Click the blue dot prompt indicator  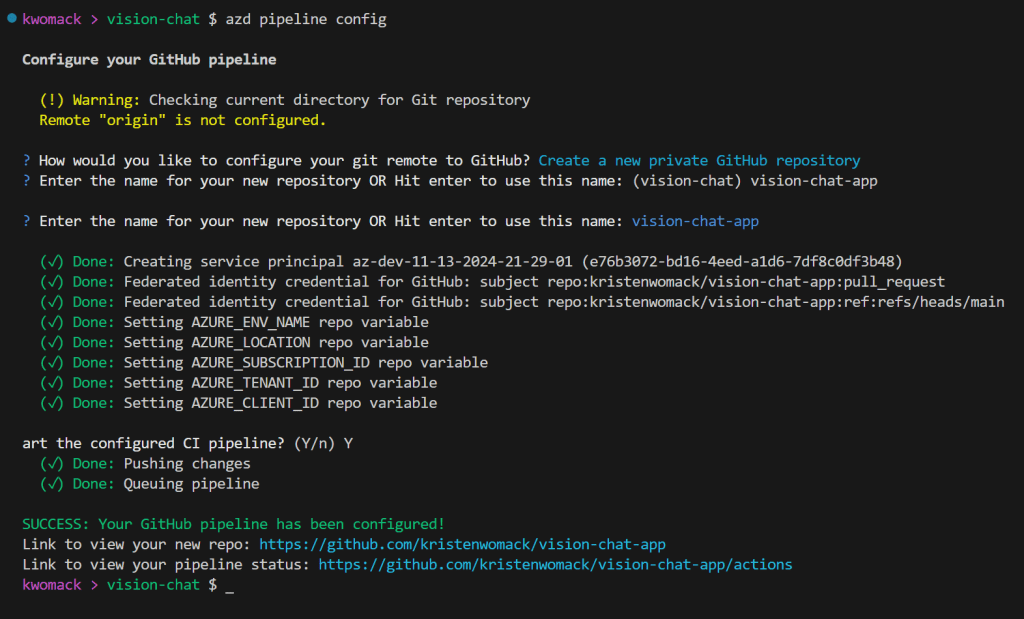tap(11, 18)
